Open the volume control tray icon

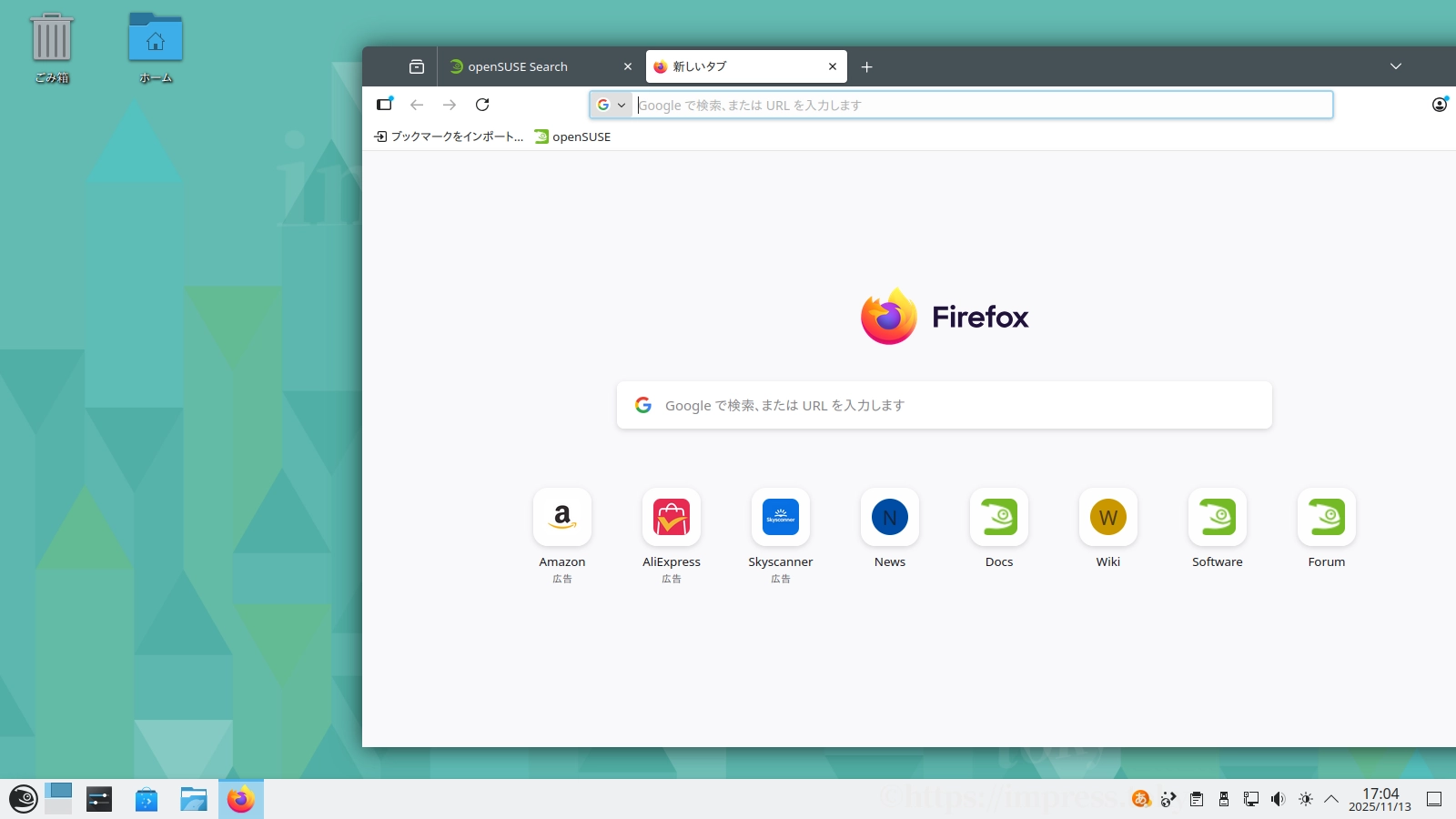pyautogui.click(x=1279, y=799)
